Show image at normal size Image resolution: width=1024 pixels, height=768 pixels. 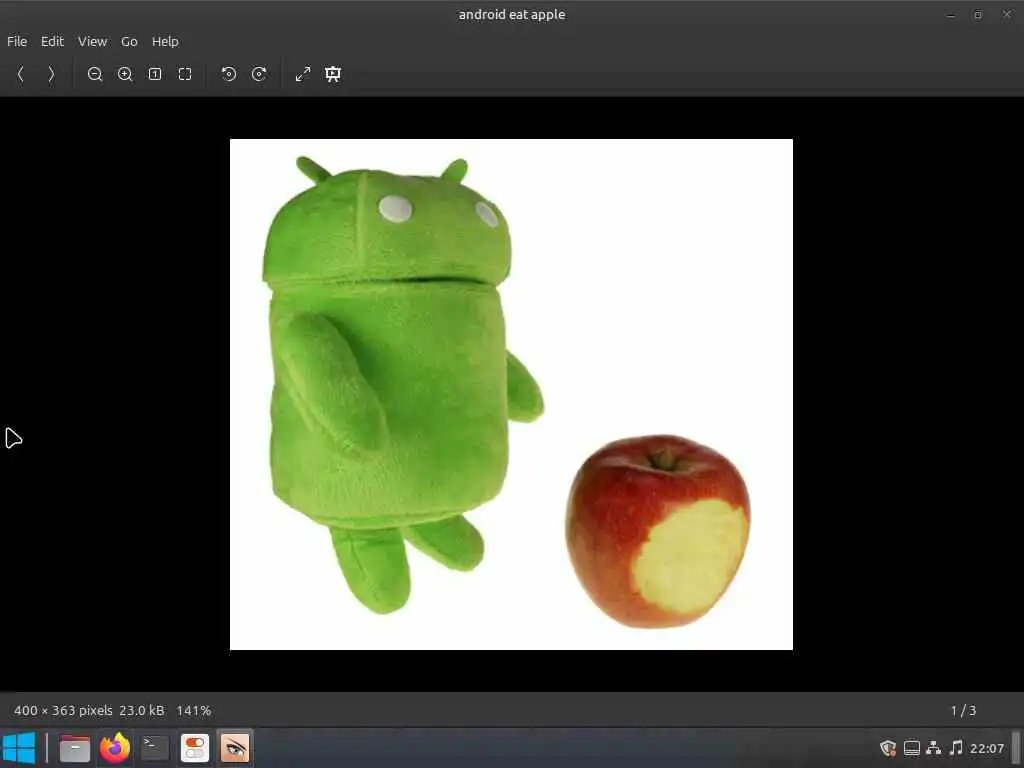coord(155,74)
